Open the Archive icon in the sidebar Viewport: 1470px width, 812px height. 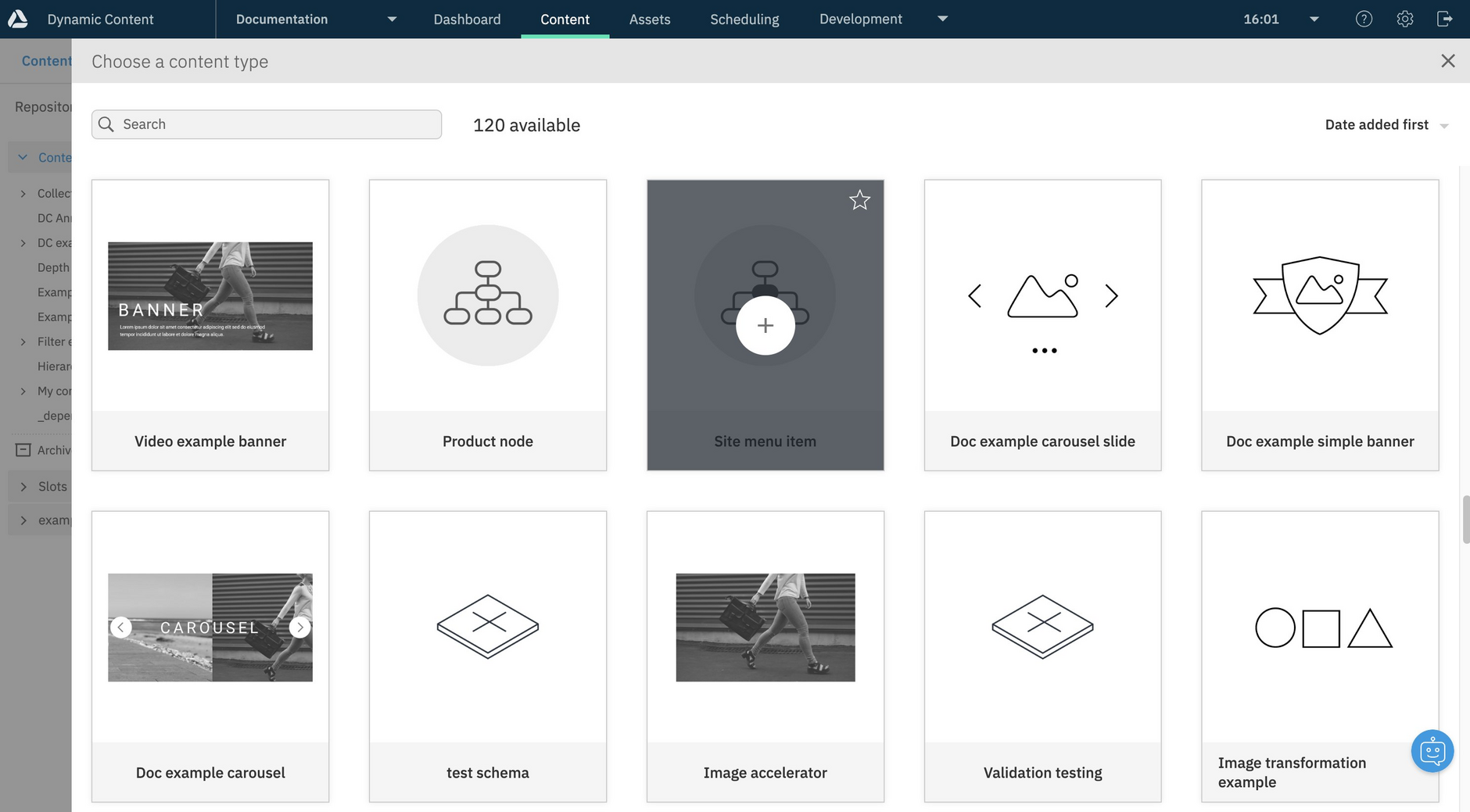(x=22, y=449)
